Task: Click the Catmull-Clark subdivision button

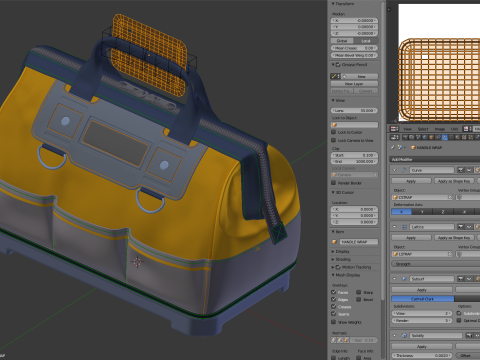Action: [423, 299]
